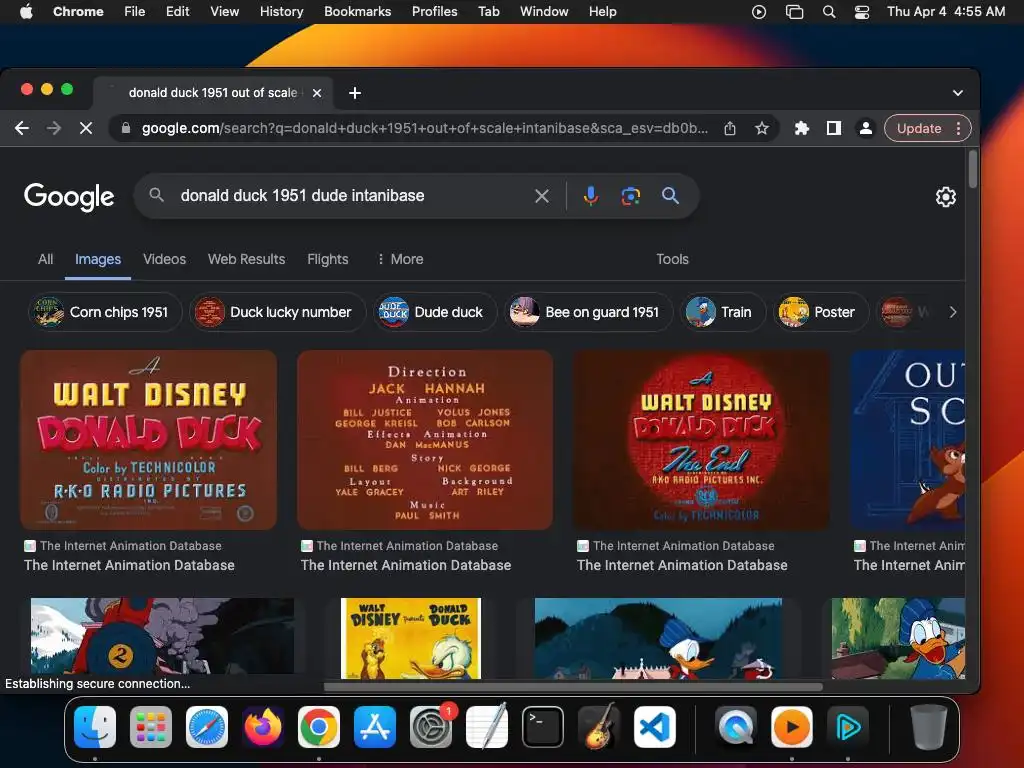
Task: Open the Bookmarks menu
Action: click(x=357, y=12)
